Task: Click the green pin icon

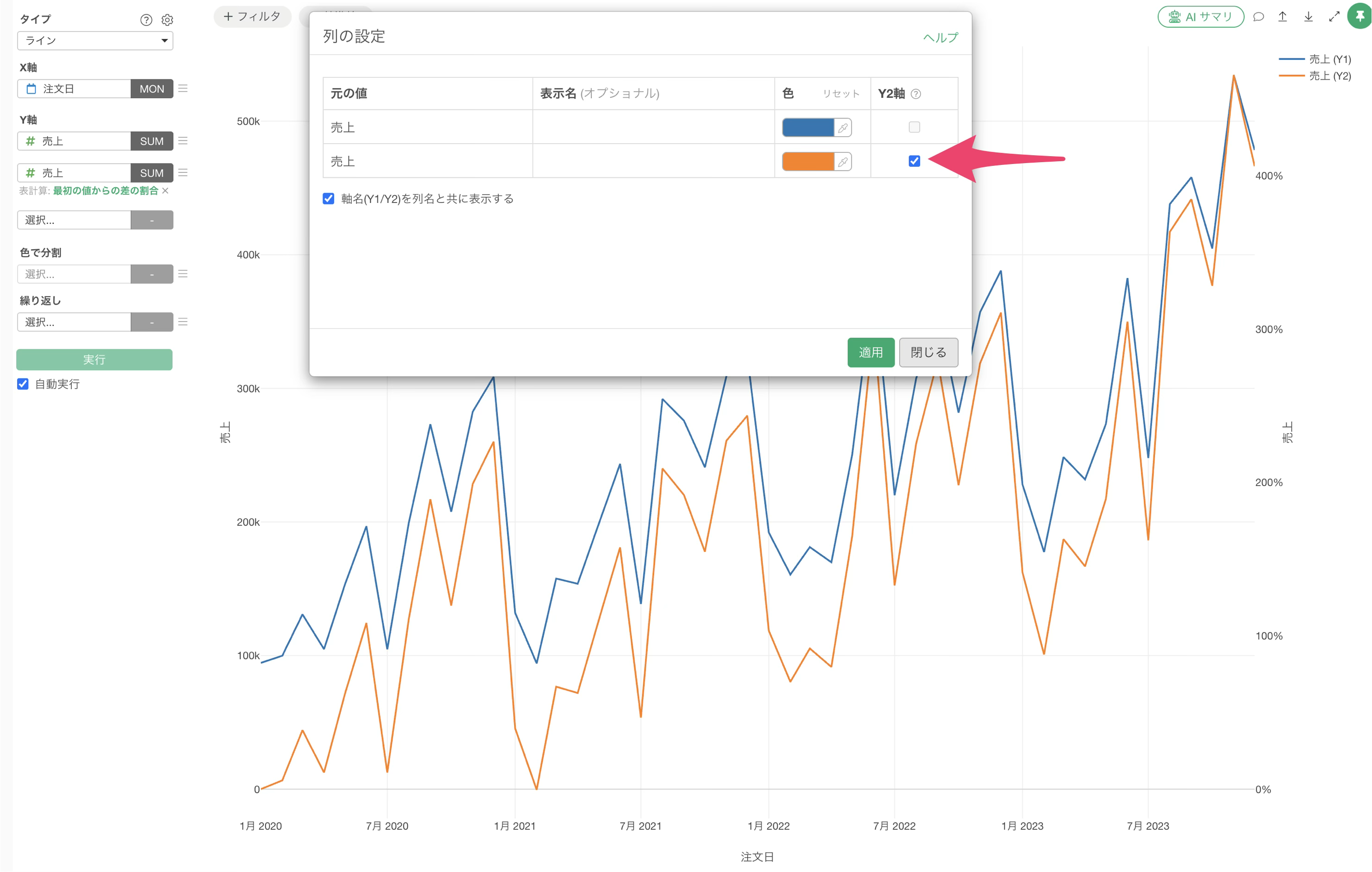Action: pyautogui.click(x=1359, y=16)
